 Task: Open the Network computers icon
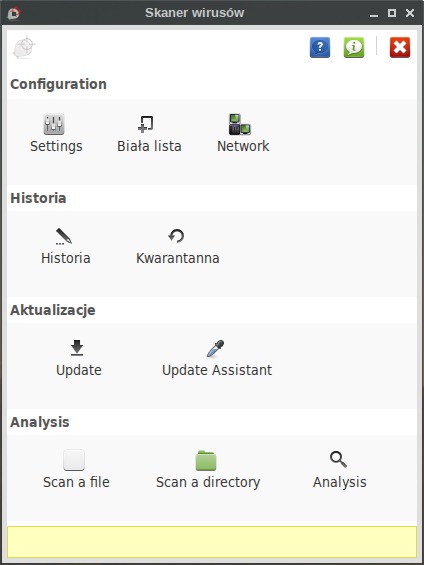click(240, 124)
